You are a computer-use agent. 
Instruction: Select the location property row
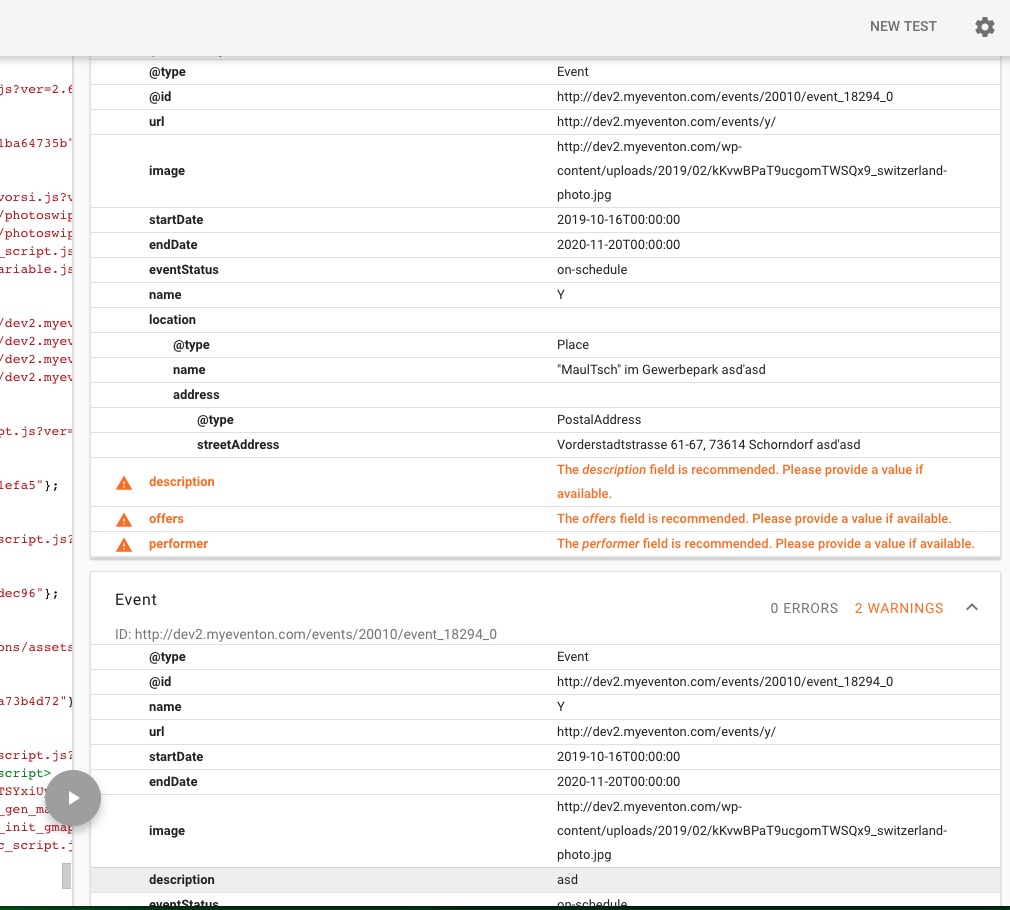tap(545, 320)
